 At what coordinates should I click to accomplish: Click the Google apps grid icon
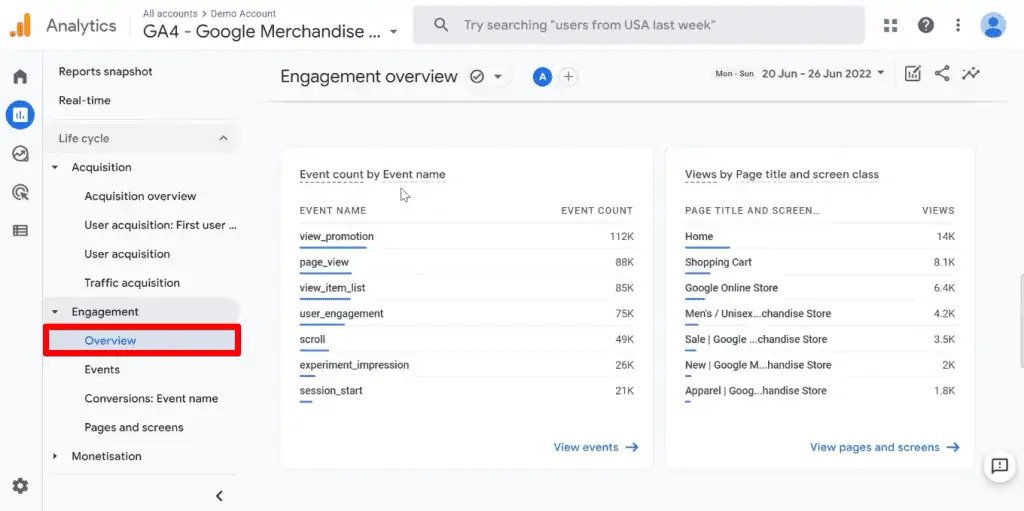click(x=890, y=25)
